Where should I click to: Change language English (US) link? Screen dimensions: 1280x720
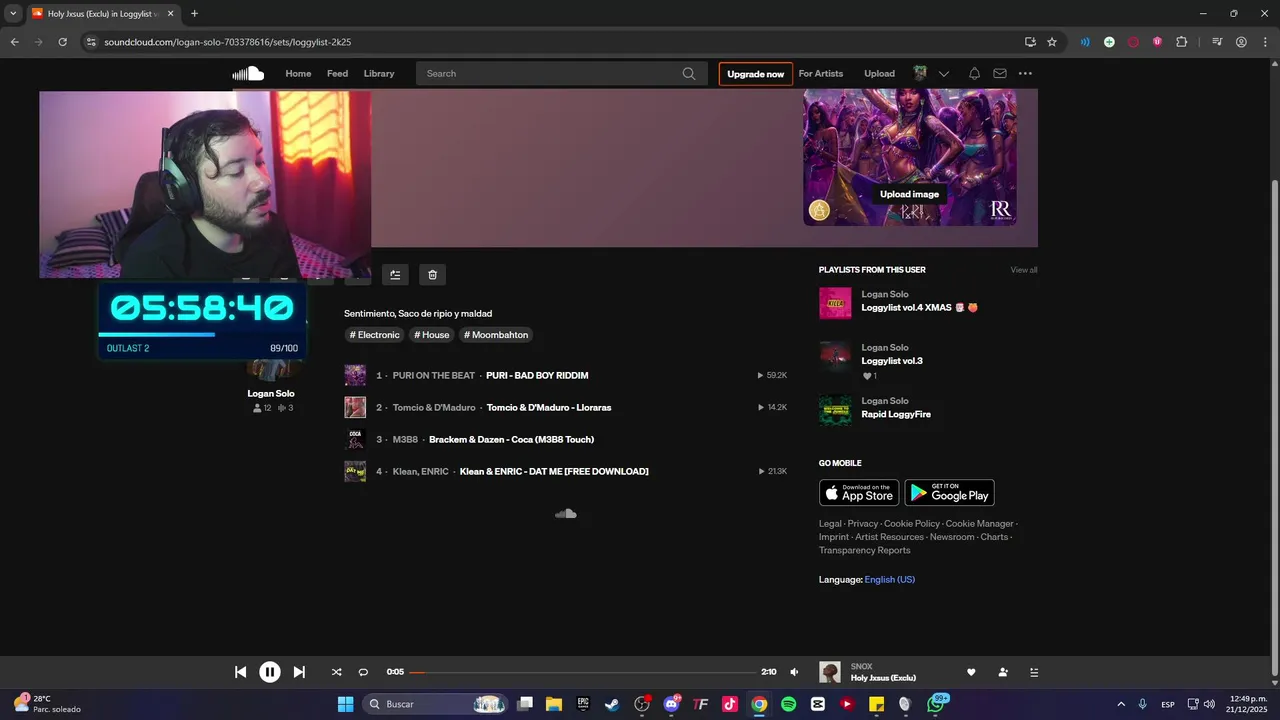pos(890,580)
